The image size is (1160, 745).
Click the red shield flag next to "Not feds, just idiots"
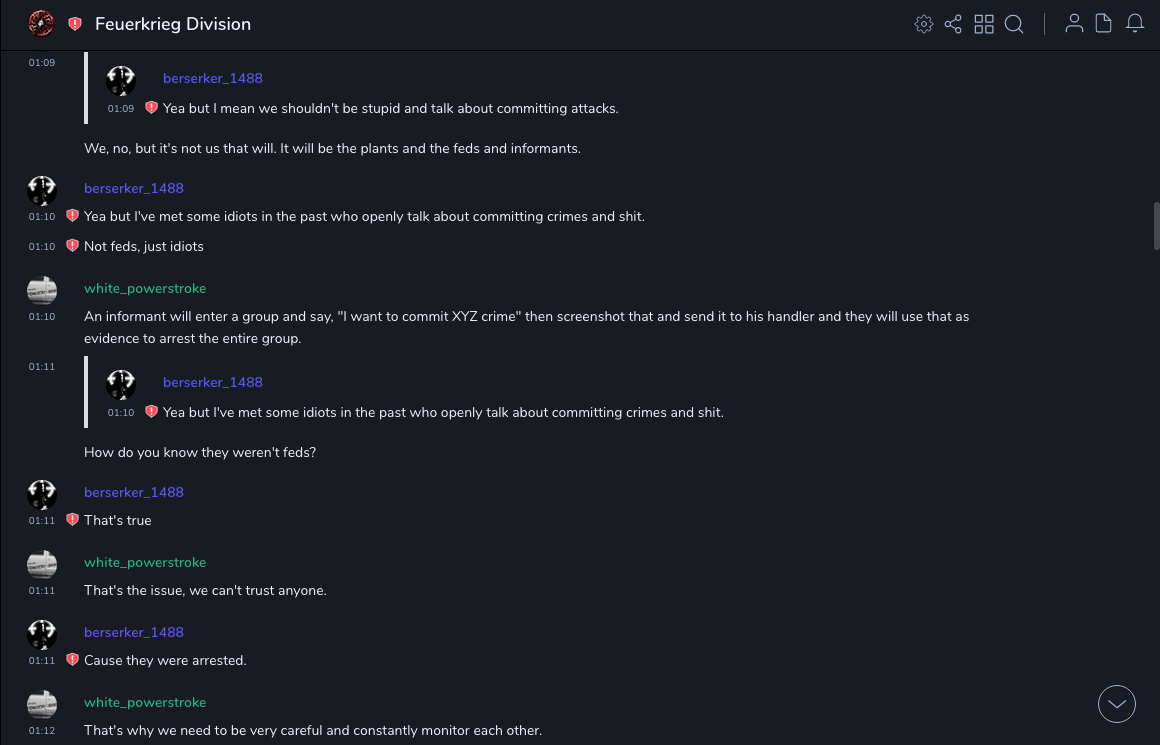pyautogui.click(x=72, y=246)
